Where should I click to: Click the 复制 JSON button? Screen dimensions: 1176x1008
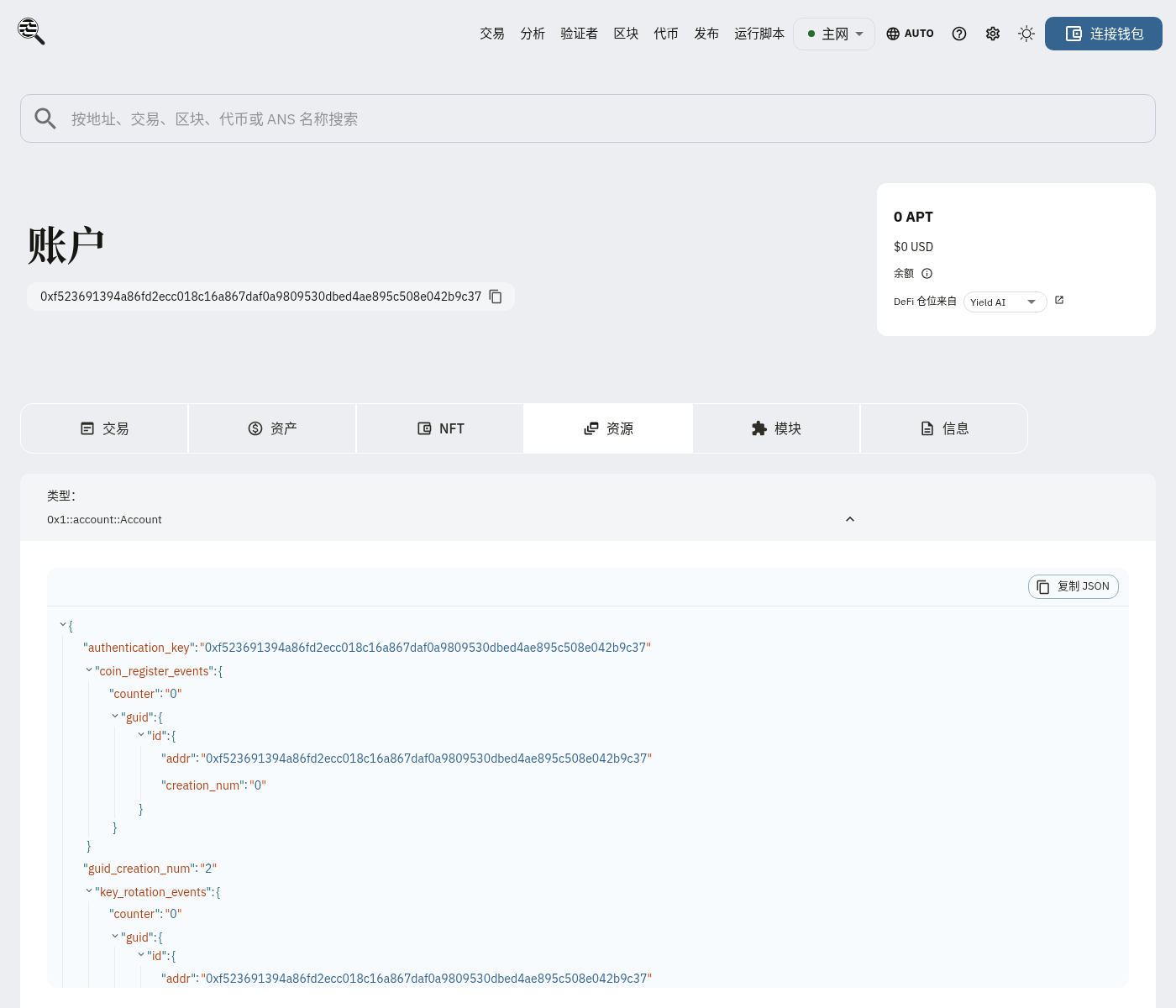1074,586
